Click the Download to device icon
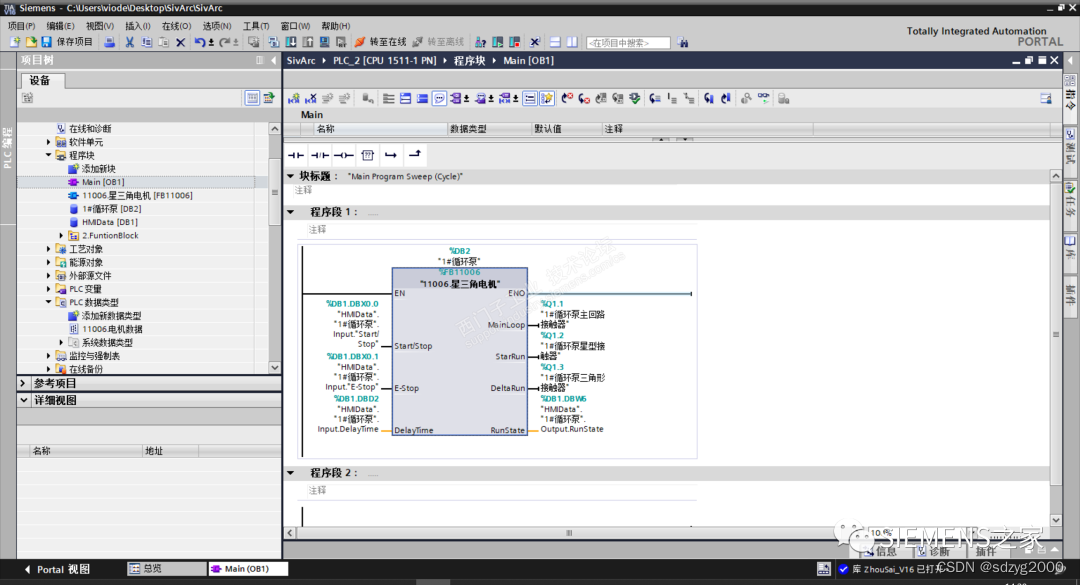This screenshot has width=1080, height=585. 291,42
